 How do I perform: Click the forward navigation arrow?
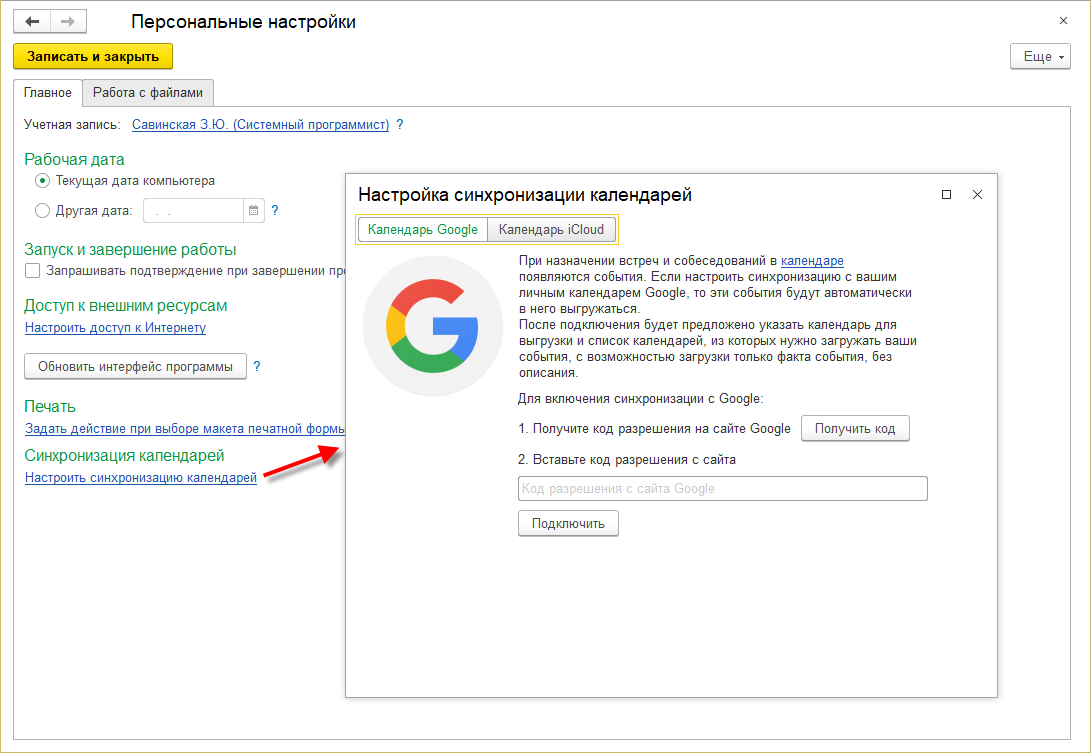[67, 22]
